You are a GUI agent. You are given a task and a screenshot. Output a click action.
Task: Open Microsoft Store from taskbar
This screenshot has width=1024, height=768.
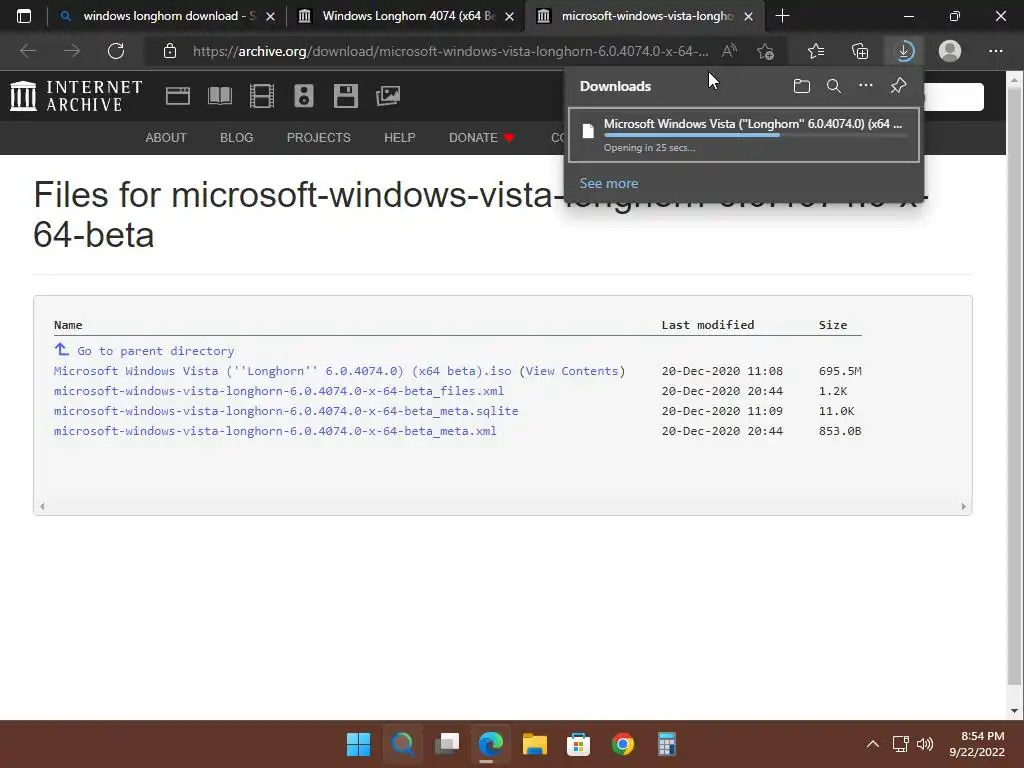[x=579, y=744]
